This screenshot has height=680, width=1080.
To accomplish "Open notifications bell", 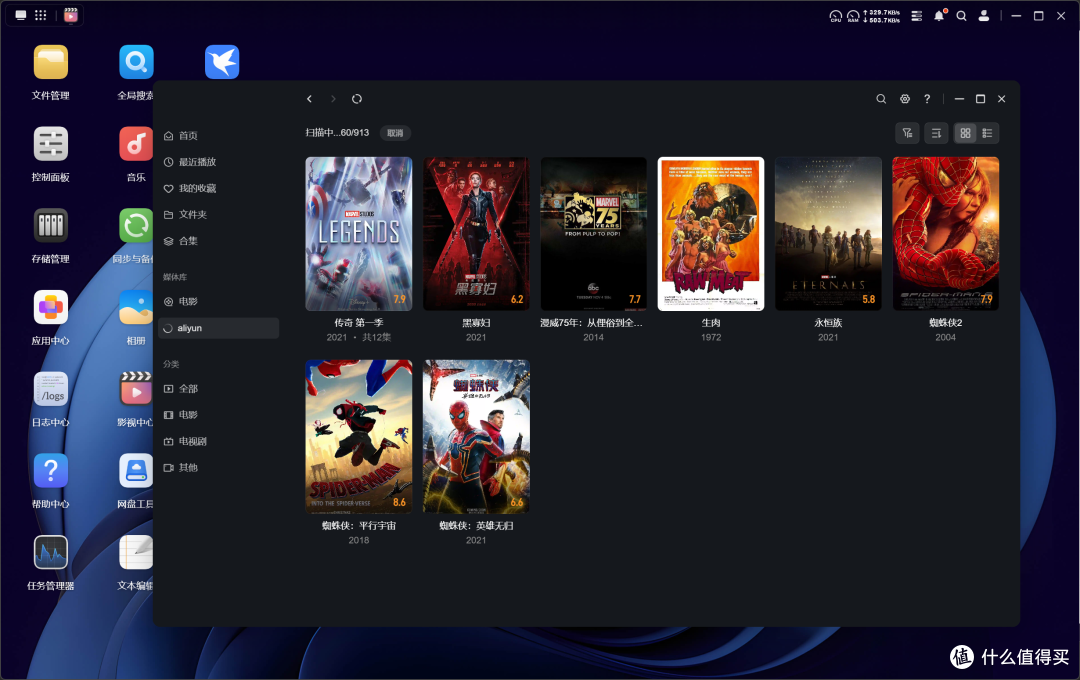I will pos(939,16).
